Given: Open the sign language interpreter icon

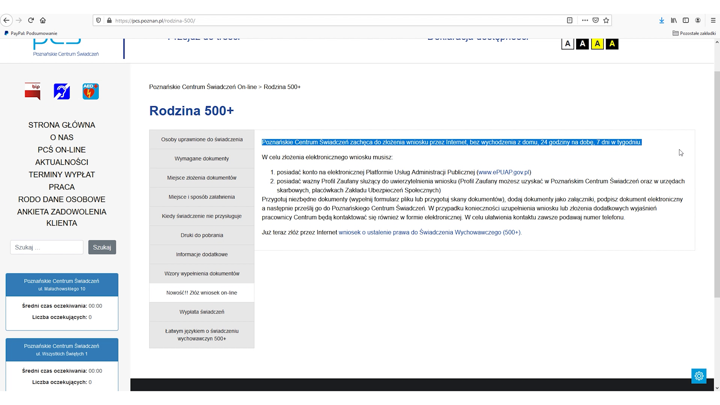Looking at the screenshot, I should (x=62, y=92).
